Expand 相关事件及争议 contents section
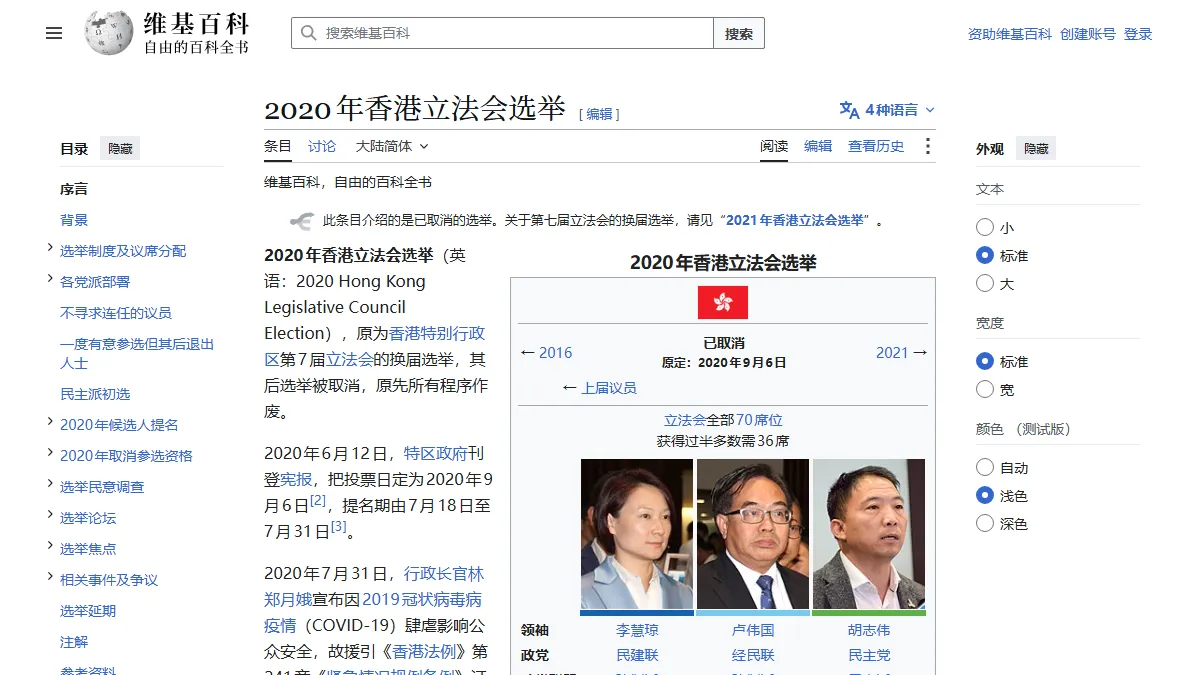This screenshot has width=1200, height=675. 50,578
